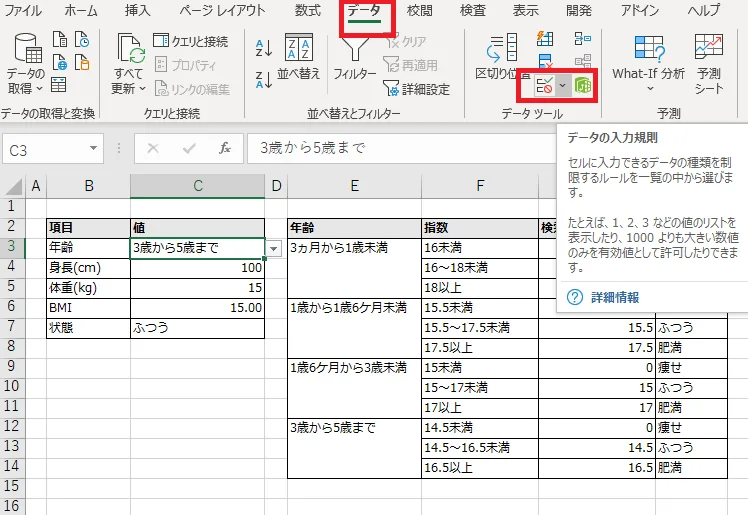
Task: Click the Recent Sources icon
Action: click(82, 40)
